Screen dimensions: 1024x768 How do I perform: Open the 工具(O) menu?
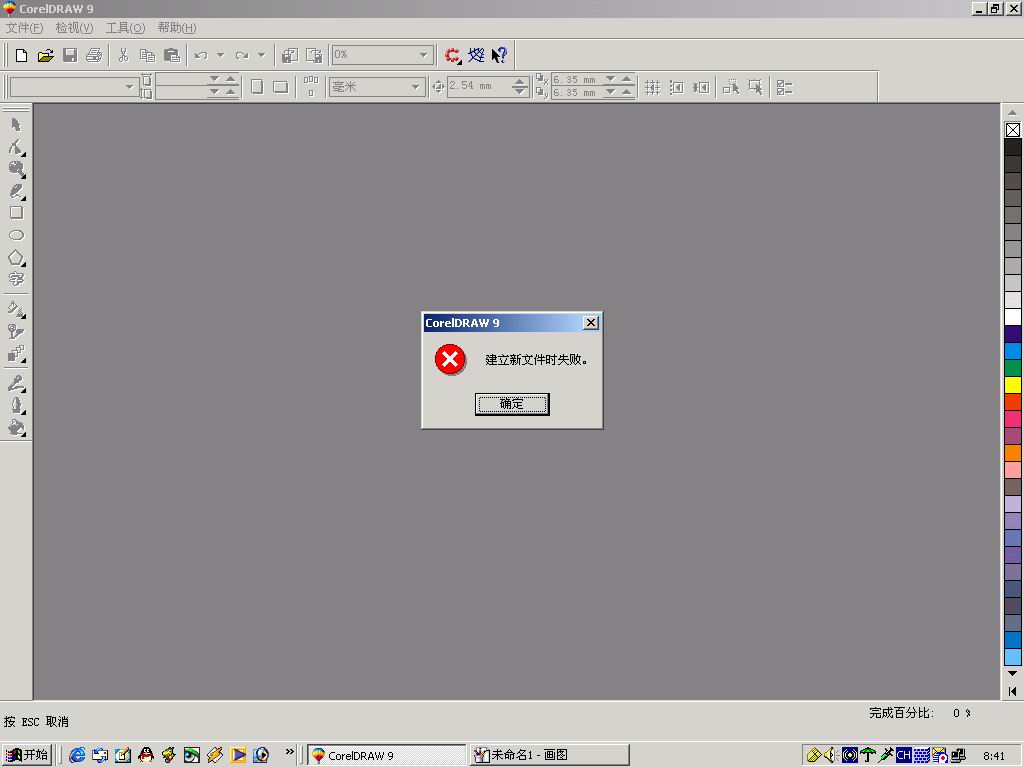point(125,27)
